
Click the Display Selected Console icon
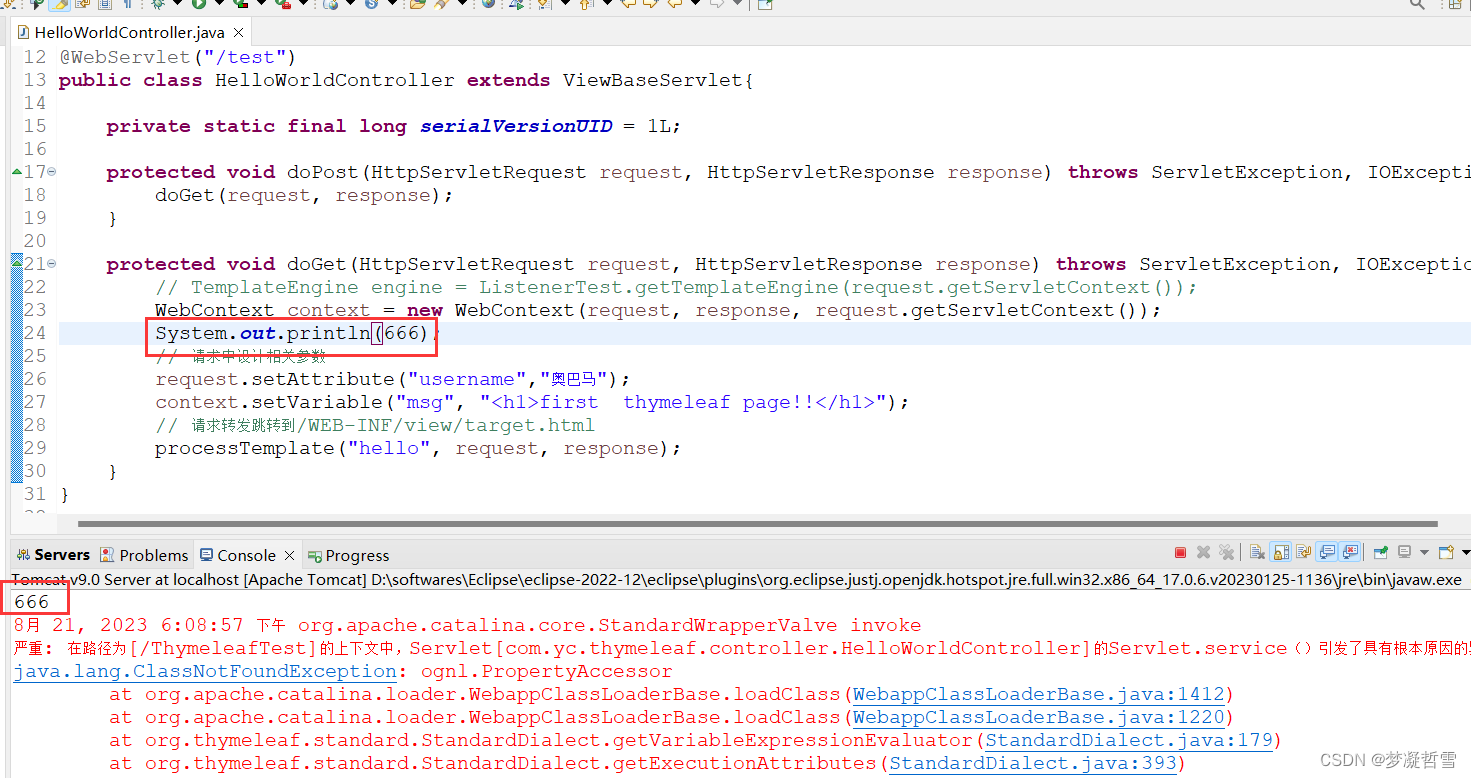pos(1404,552)
